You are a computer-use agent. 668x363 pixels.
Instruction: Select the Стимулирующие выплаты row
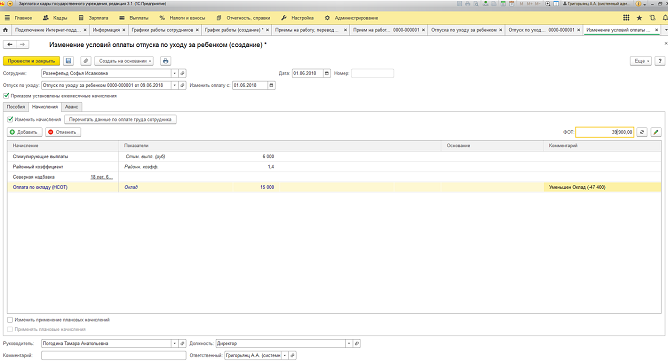click(x=334, y=156)
